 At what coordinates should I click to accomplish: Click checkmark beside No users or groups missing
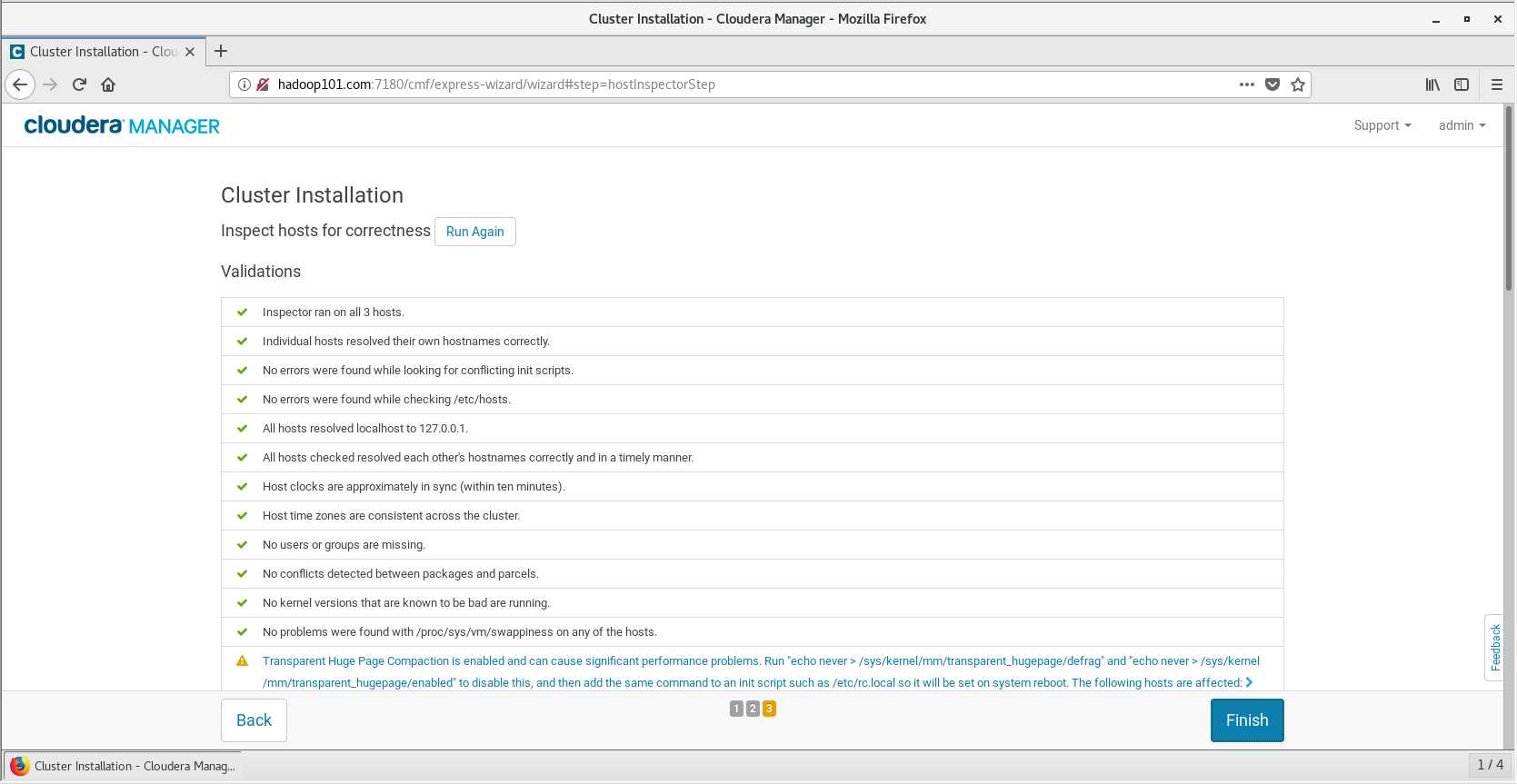(243, 544)
